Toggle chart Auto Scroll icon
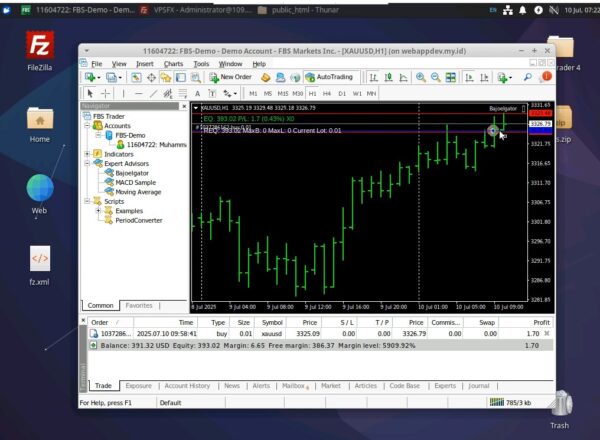 coord(469,78)
